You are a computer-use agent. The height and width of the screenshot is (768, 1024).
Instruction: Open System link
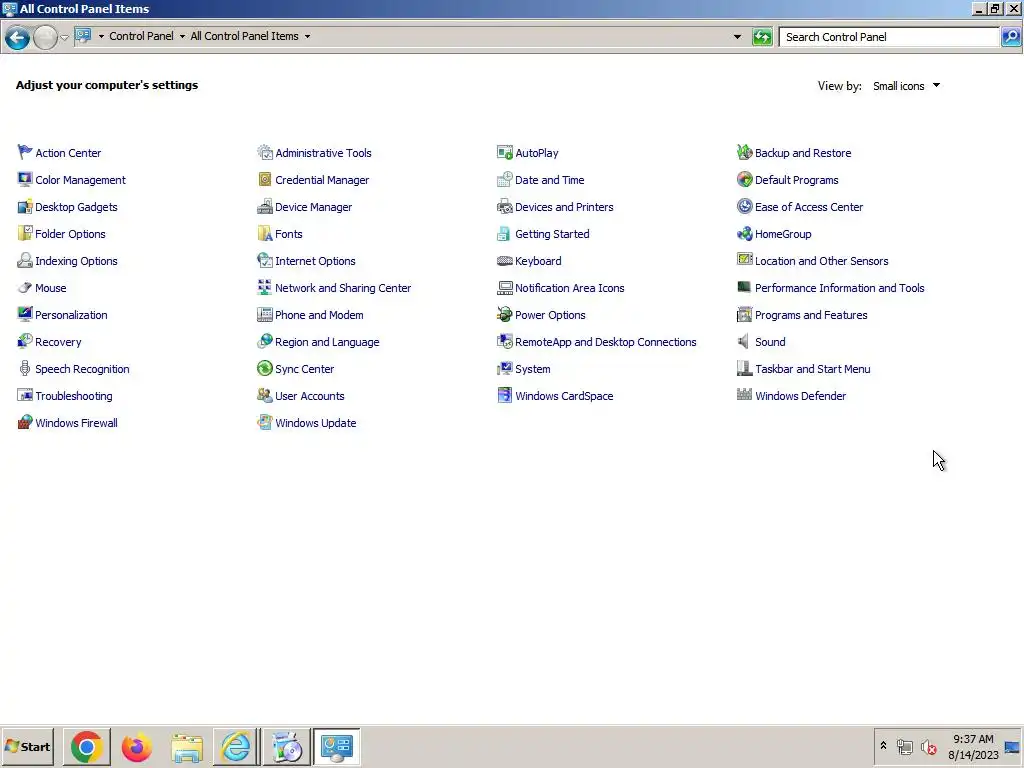[533, 369]
